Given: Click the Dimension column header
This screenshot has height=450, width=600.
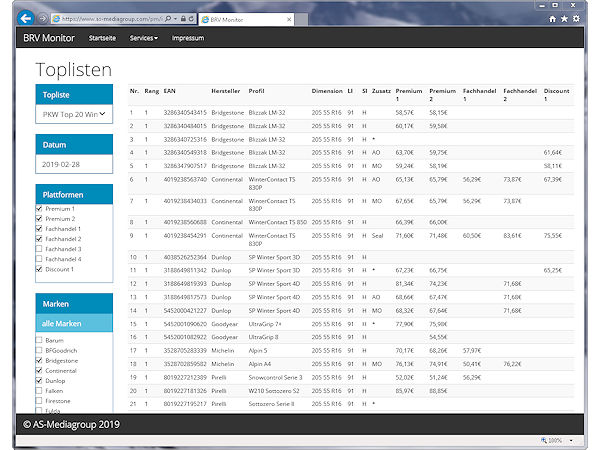Looking at the screenshot, I should tap(327, 91).
